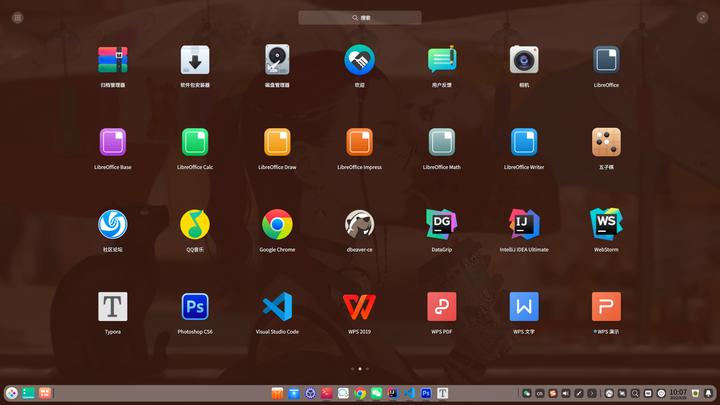Open the on-screen keyboard tray icon
Screen dimensions: 720x405
coord(648,394)
